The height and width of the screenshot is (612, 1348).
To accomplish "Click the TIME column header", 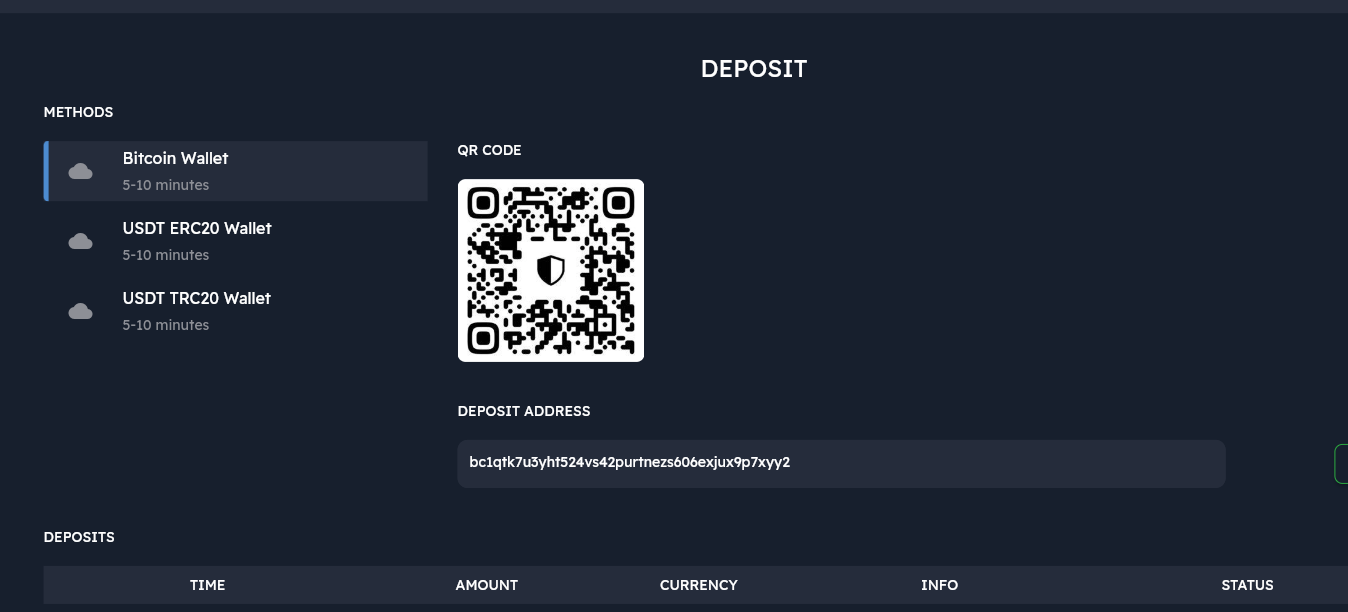I will point(208,585).
